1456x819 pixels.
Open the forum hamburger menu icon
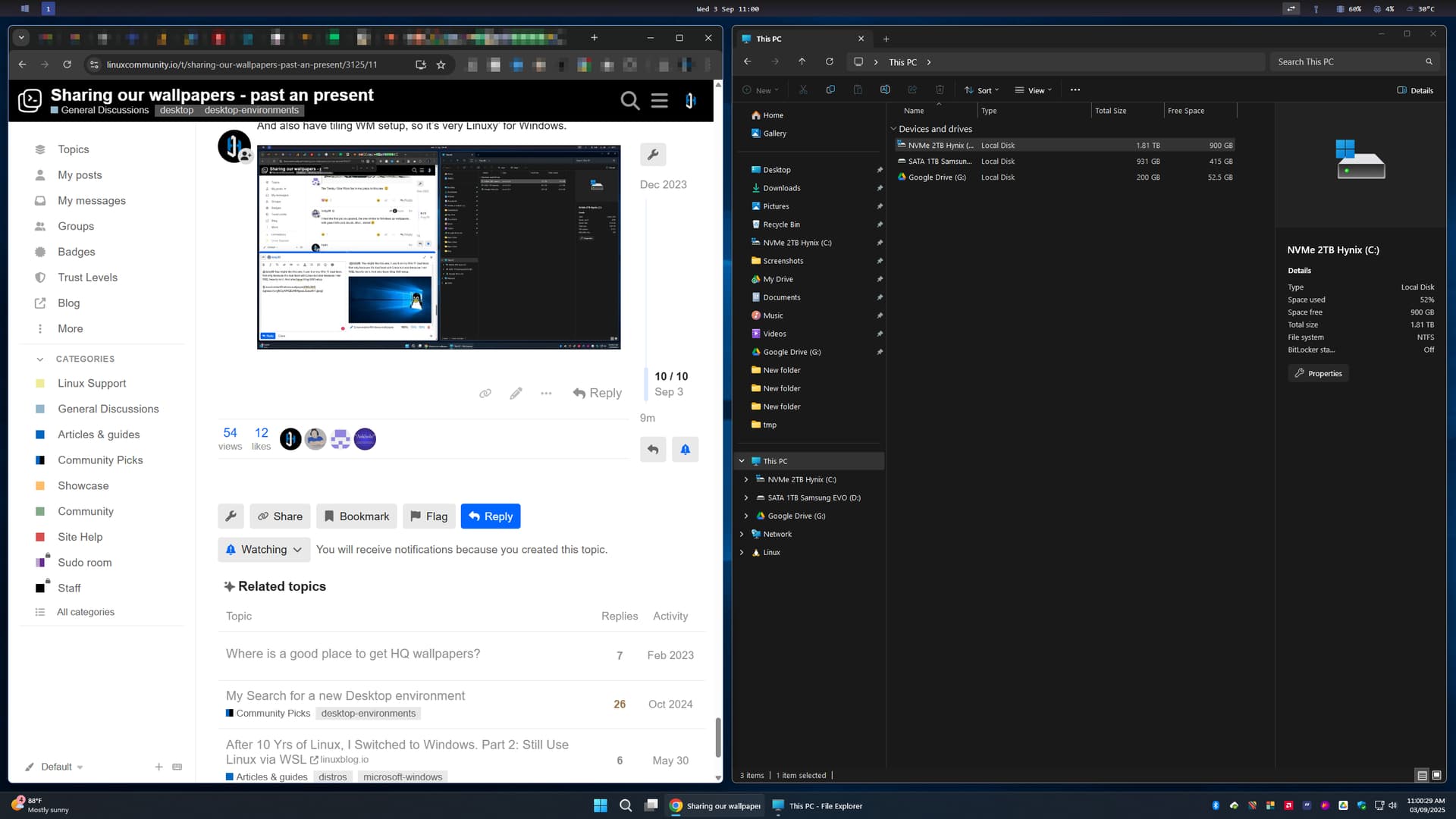click(x=659, y=100)
